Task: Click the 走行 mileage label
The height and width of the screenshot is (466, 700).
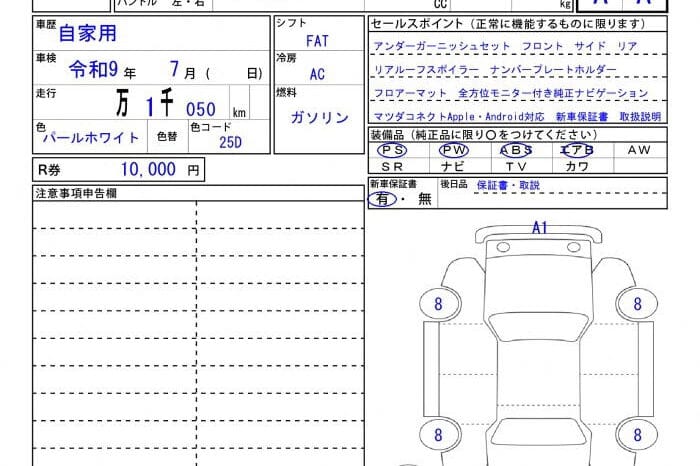Action: [46, 93]
